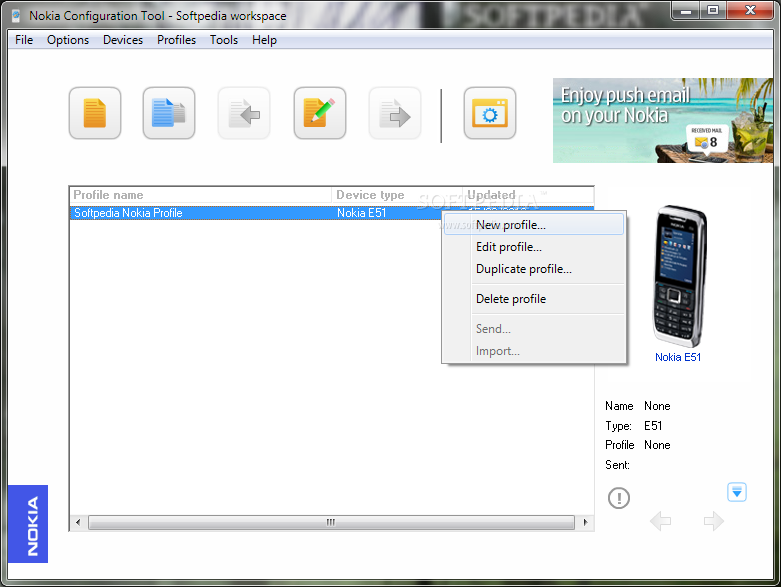Click the push email Nokia banner
The image size is (781, 587).
click(663, 120)
